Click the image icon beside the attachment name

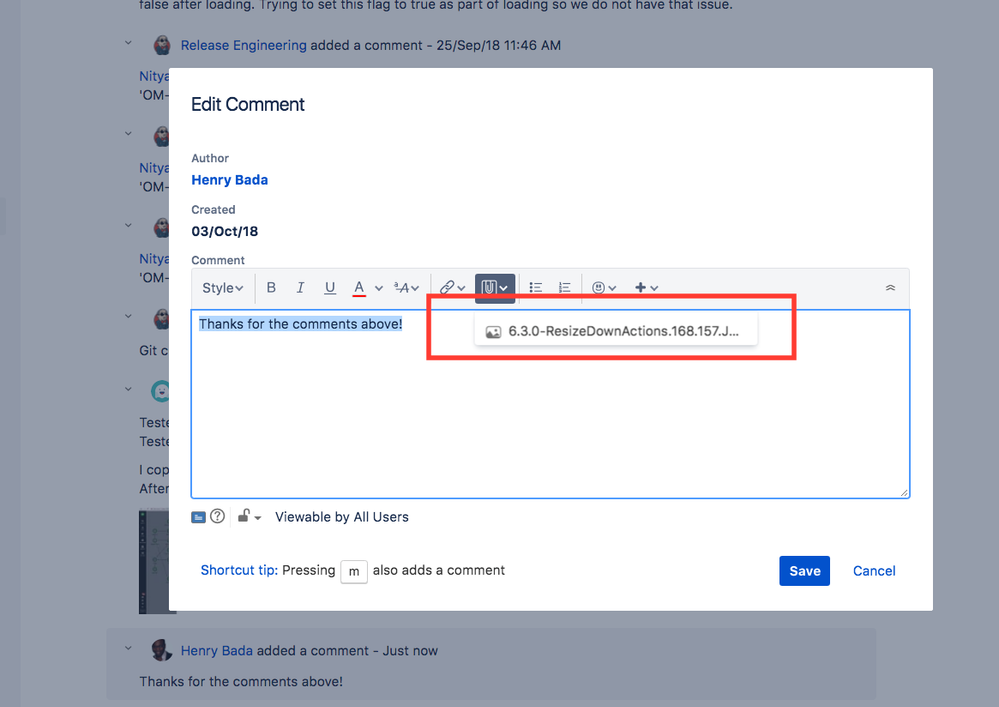click(x=493, y=332)
